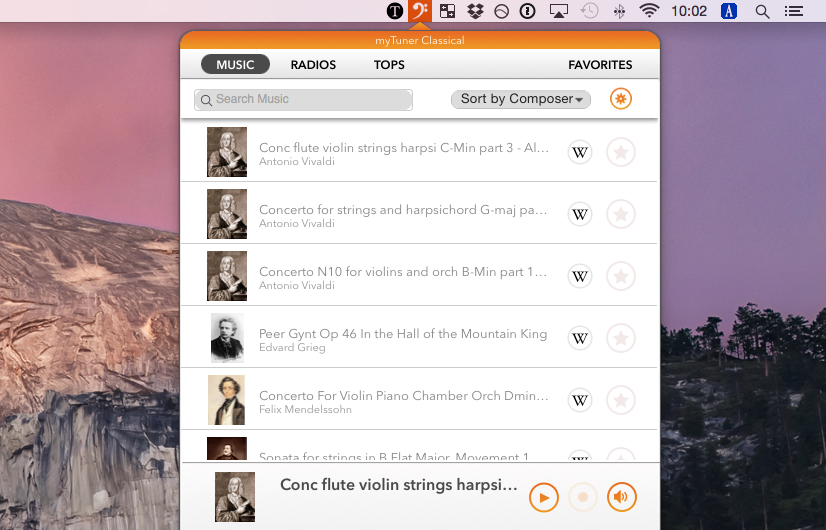The image size is (826, 530).
Task: Click the 'Felix Mendelssohn' composer name
Action: pos(306,409)
